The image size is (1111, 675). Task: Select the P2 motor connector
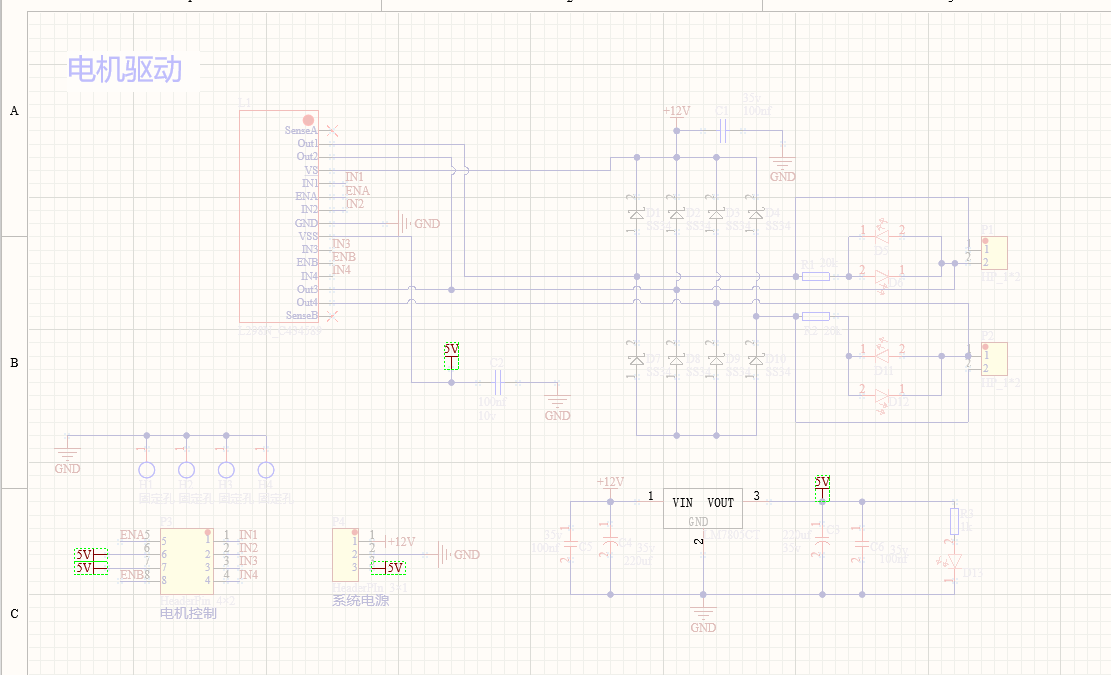click(994, 359)
